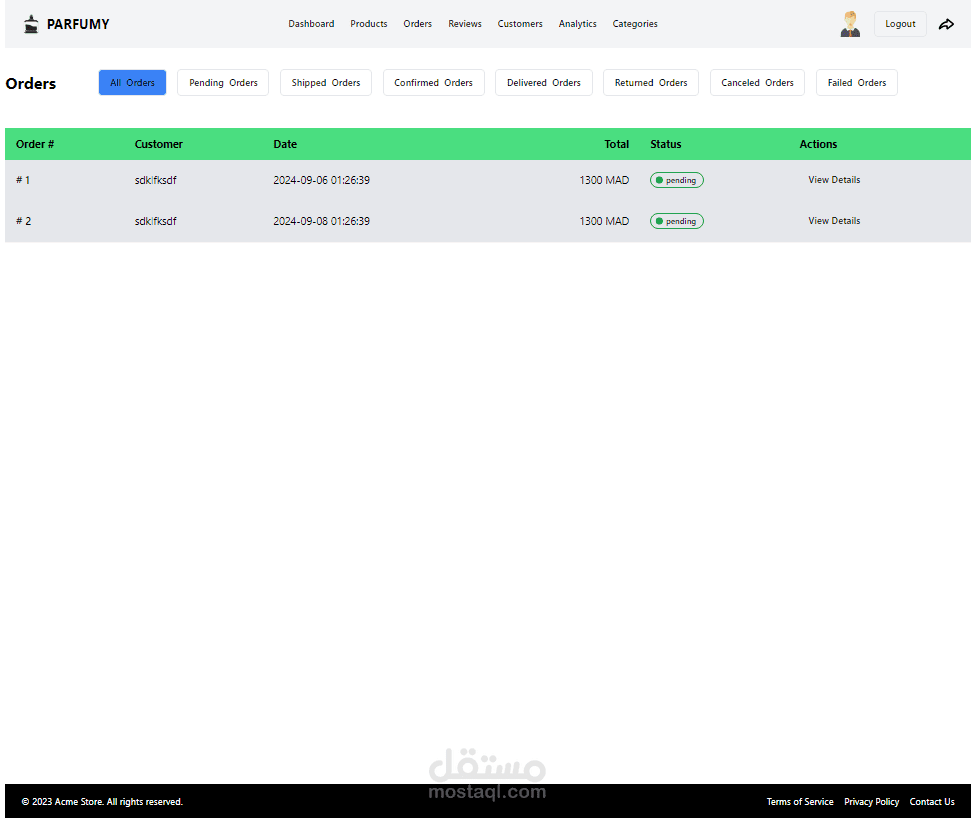The width and height of the screenshot is (976, 818).
Task: Click the 1300 MAD total of order 2
Action: [x=604, y=221]
